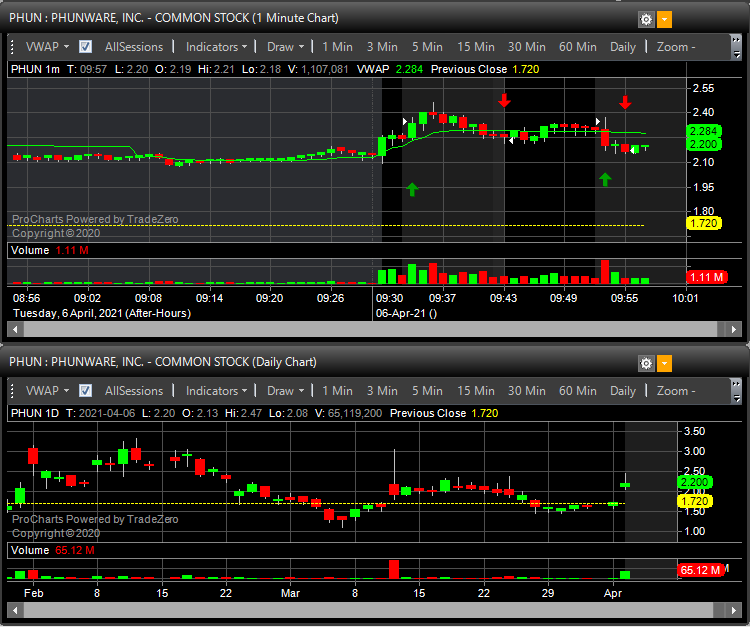This screenshot has height=627, width=750.
Task: Toggle AllSessions checkbox on 1 Minute Chart
Action: click(x=86, y=47)
